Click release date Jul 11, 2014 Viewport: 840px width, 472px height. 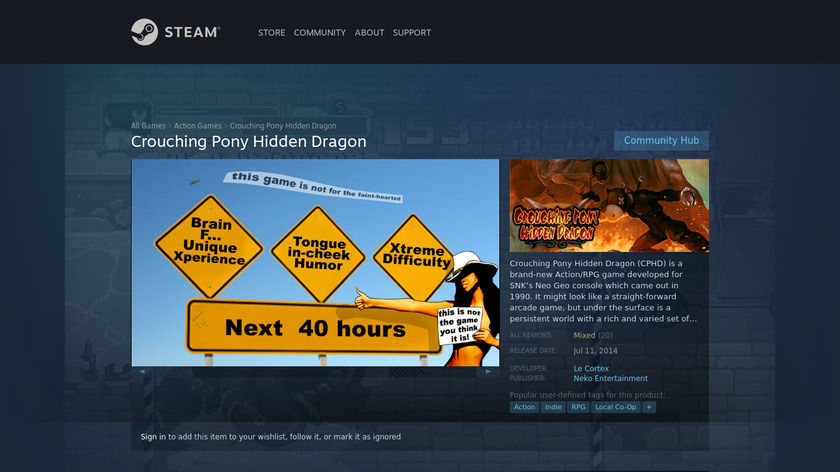click(595, 351)
